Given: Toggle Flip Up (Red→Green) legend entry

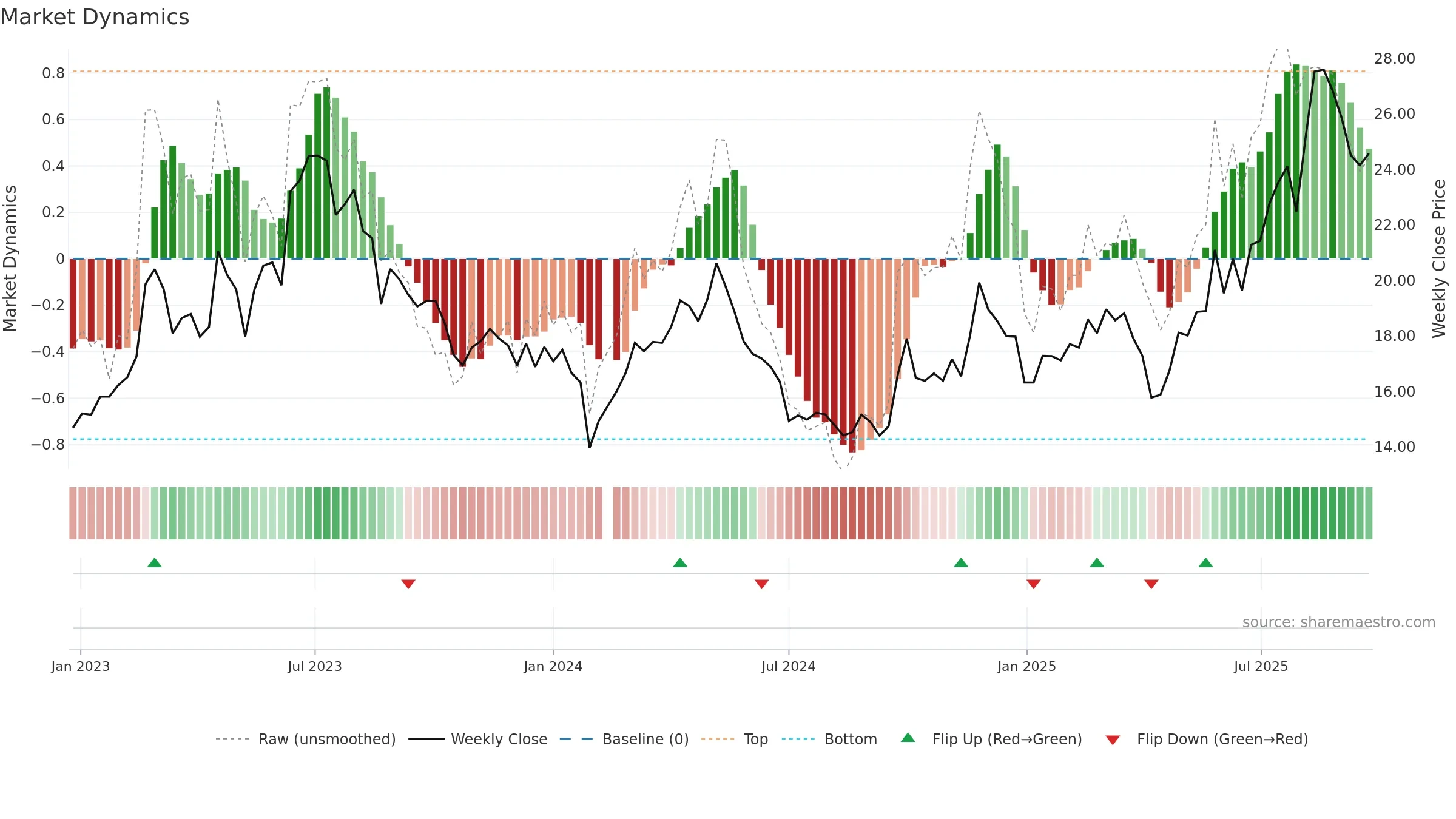Looking at the screenshot, I should tap(991, 739).
